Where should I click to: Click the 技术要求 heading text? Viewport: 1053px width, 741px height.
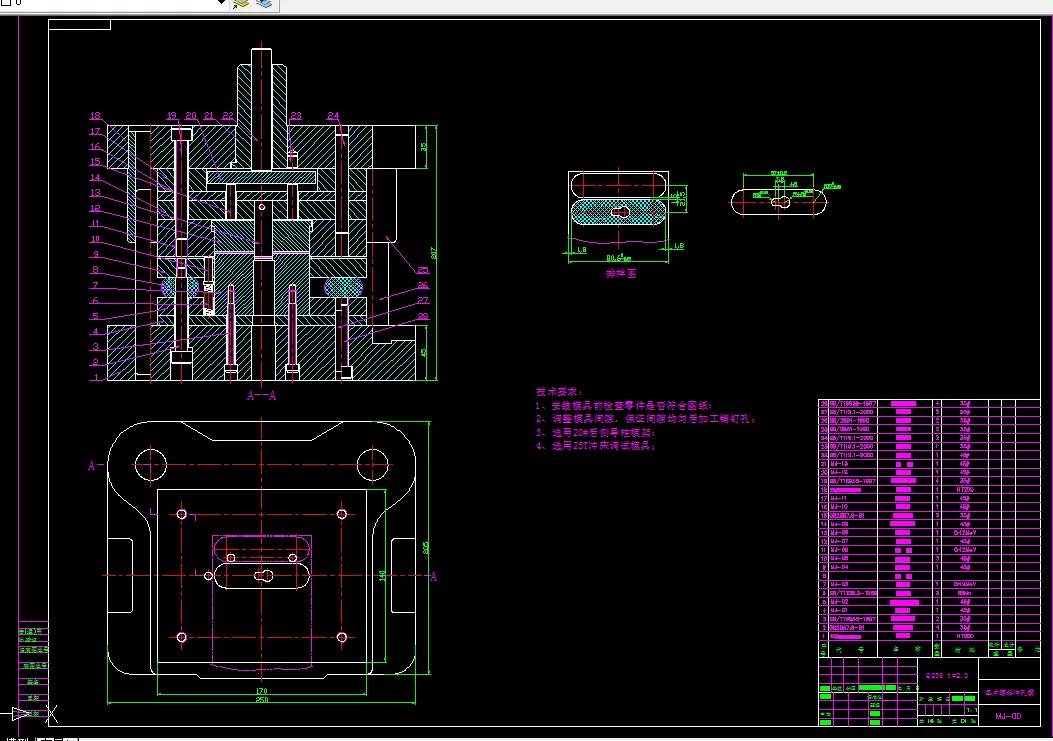pos(559,392)
